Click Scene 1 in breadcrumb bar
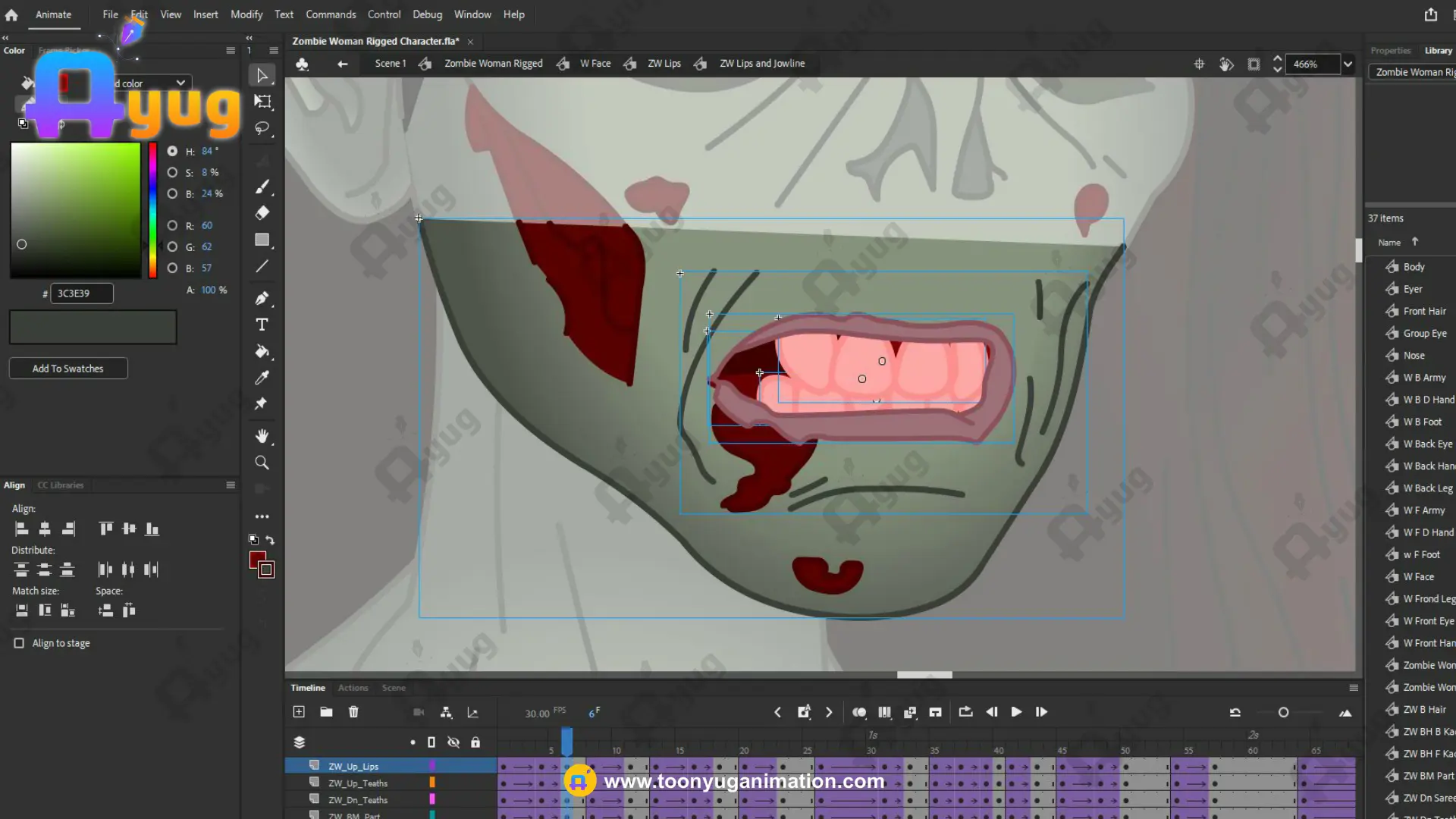 [390, 64]
